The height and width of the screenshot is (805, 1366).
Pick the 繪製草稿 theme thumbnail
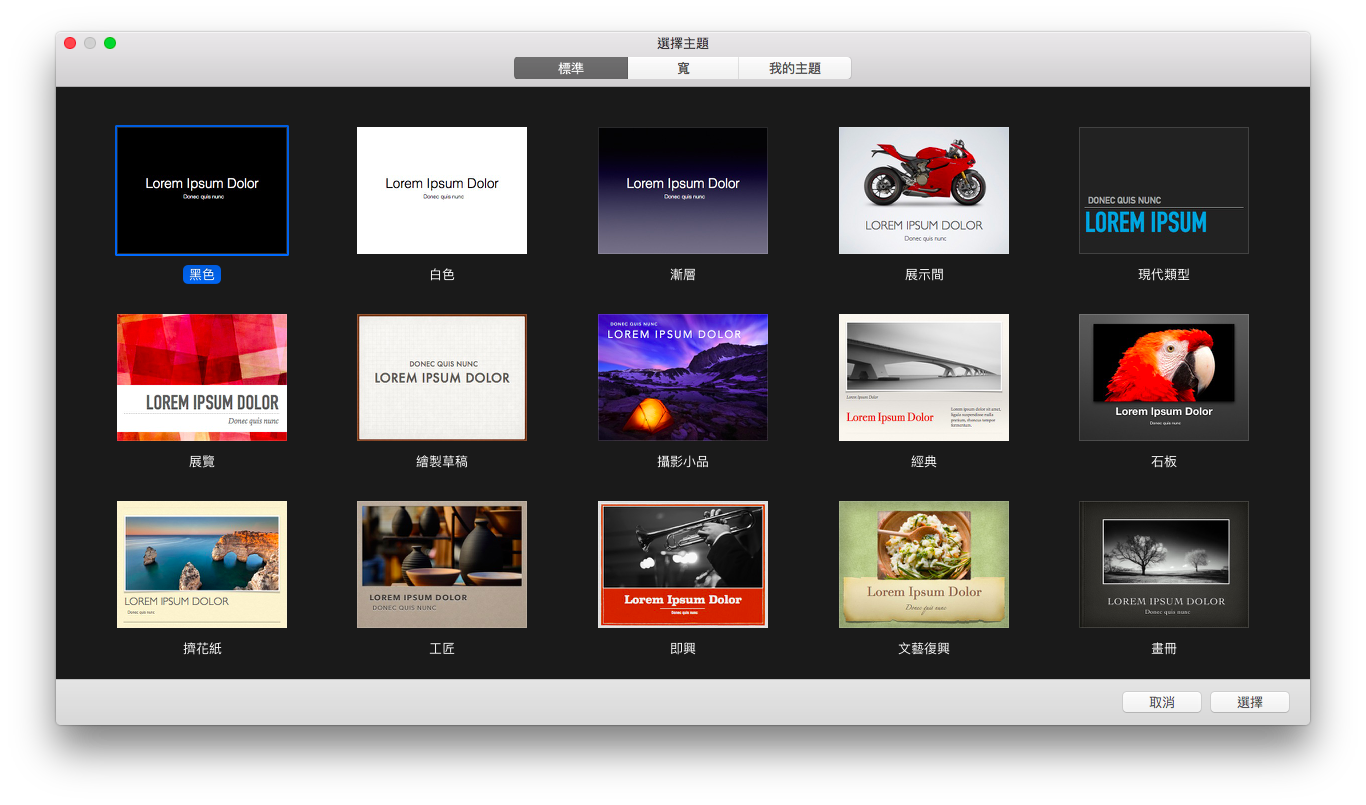(x=442, y=377)
